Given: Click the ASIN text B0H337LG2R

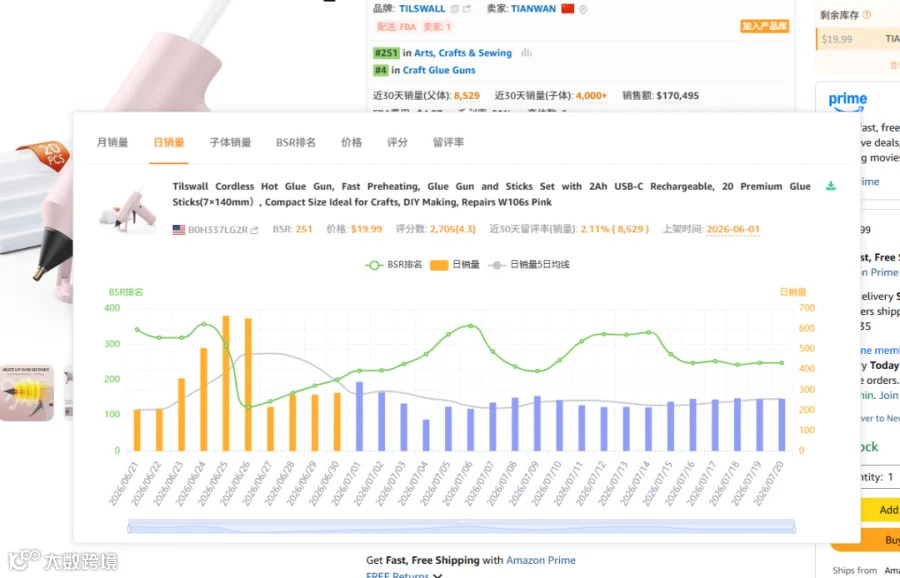Looking at the screenshot, I should (218, 230).
